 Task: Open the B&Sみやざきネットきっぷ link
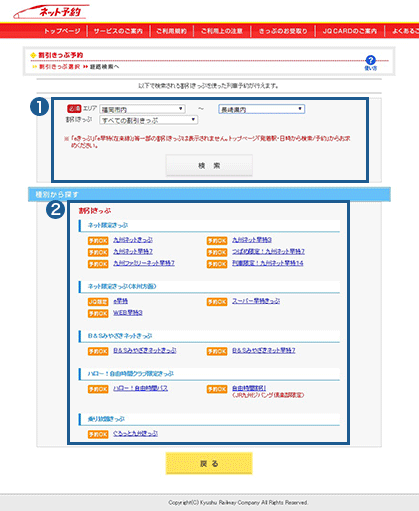tap(145, 350)
